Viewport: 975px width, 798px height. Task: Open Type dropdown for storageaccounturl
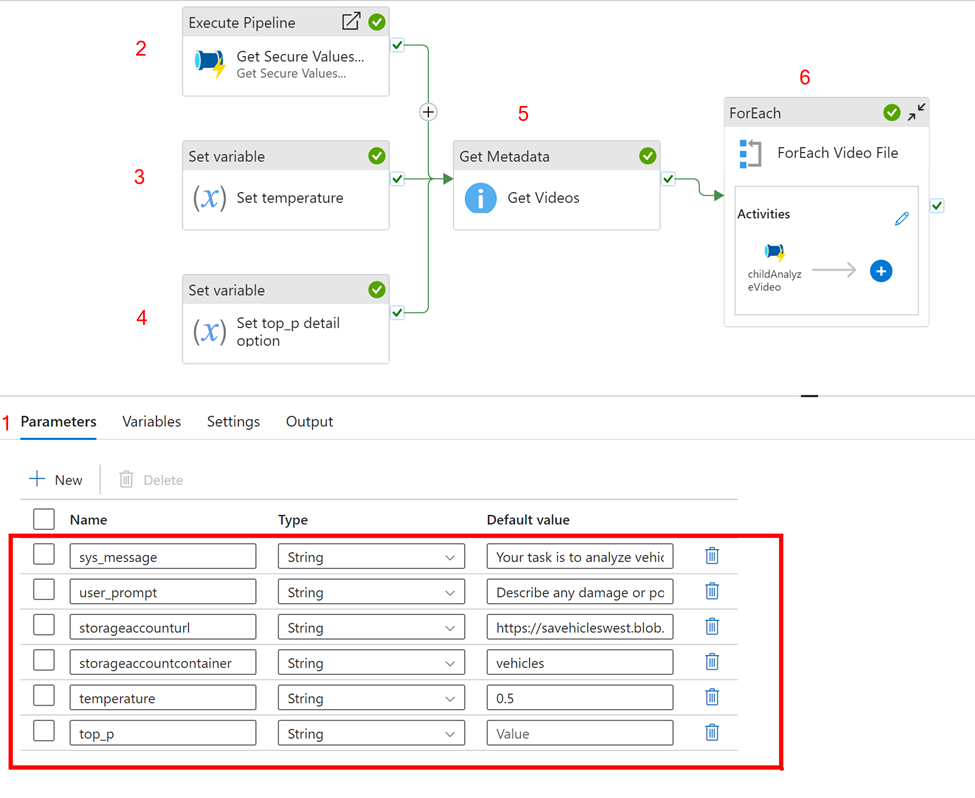click(371, 628)
